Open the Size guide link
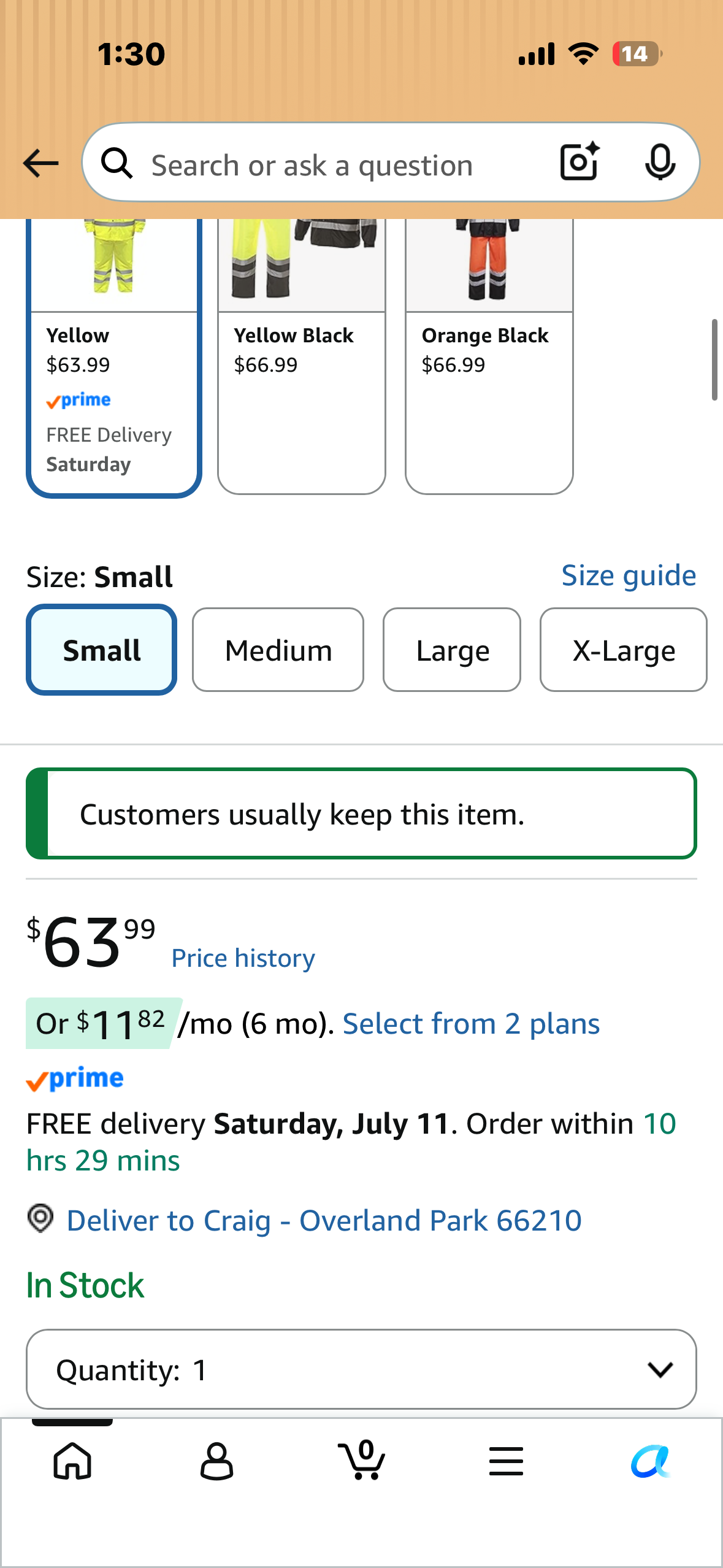The width and height of the screenshot is (723, 1568). click(x=629, y=575)
